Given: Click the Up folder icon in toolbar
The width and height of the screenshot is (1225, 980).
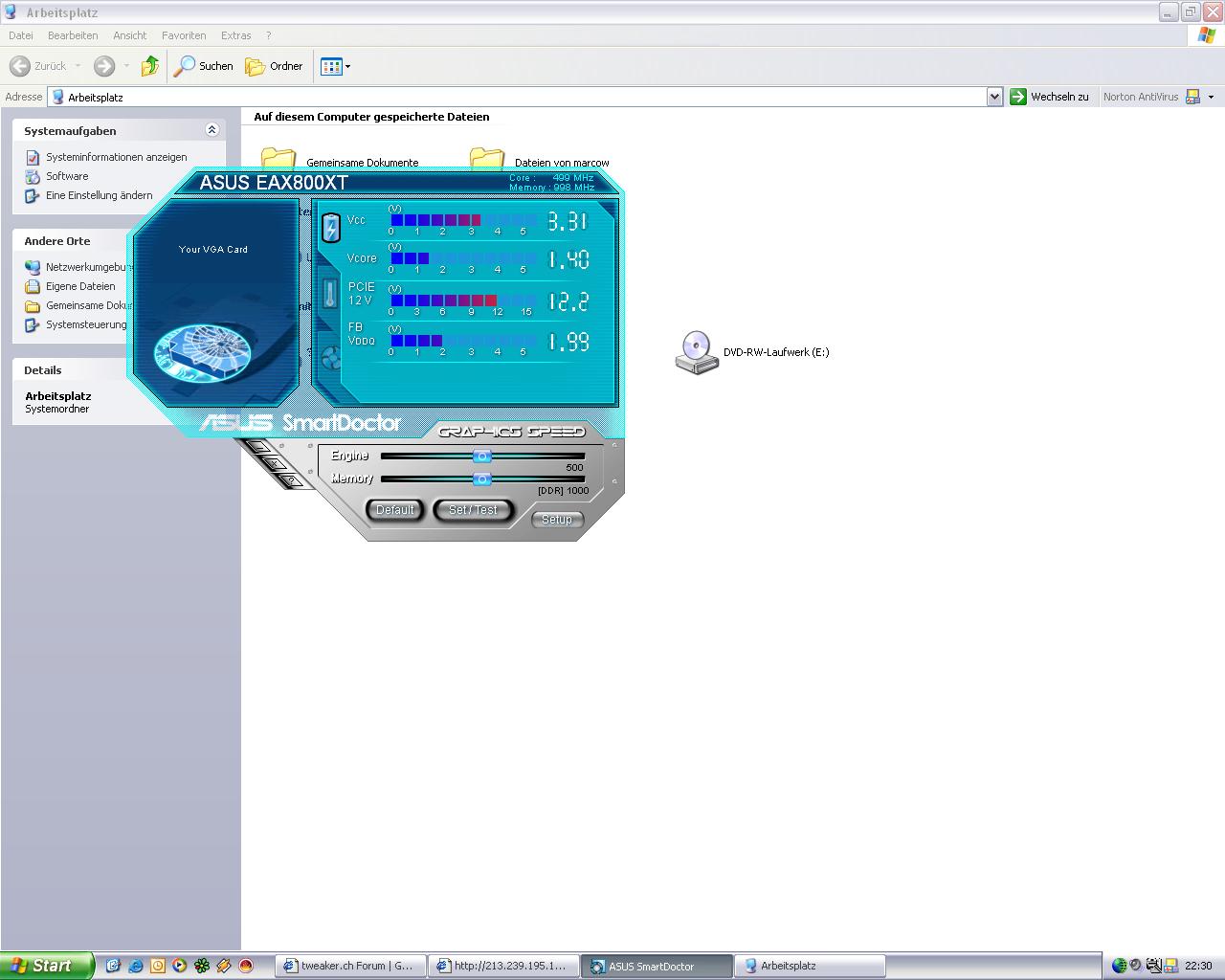Looking at the screenshot, I should pos(150,66).
